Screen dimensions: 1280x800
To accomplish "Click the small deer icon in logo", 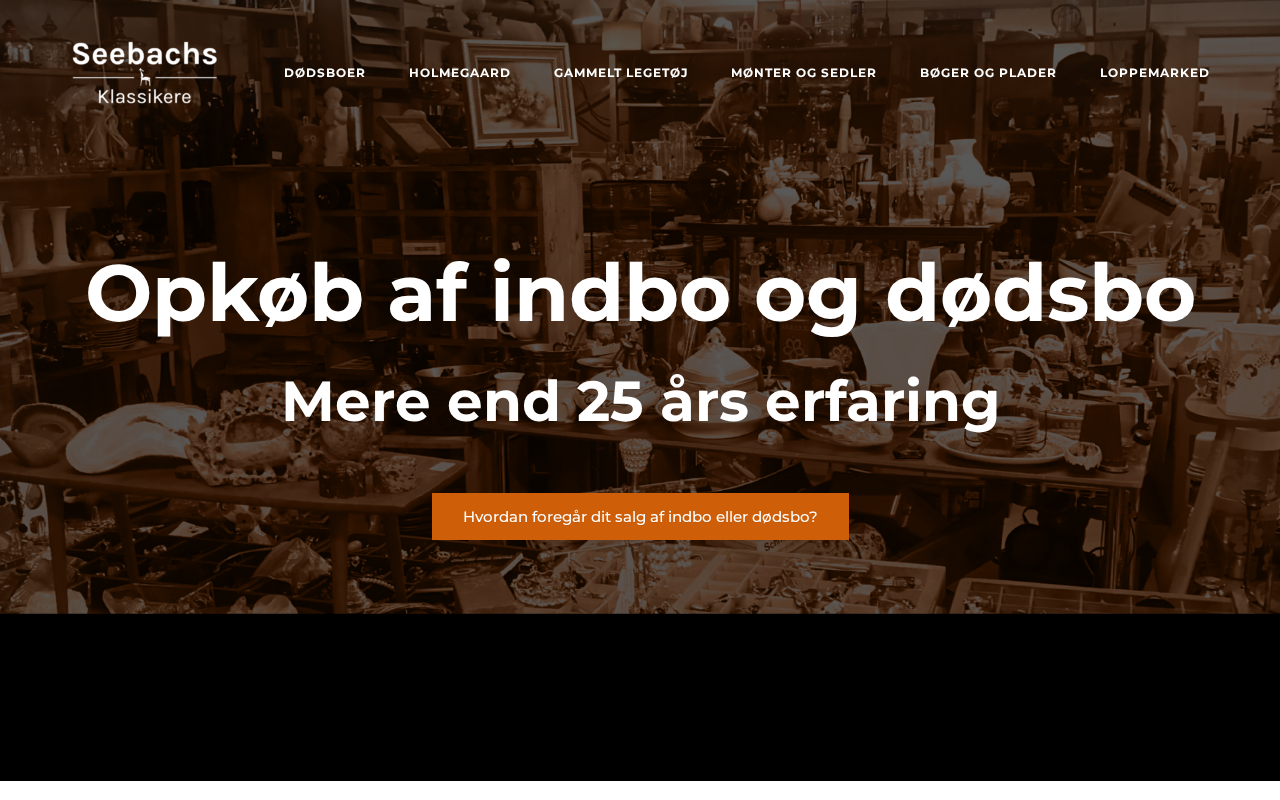I will point(144,77).
